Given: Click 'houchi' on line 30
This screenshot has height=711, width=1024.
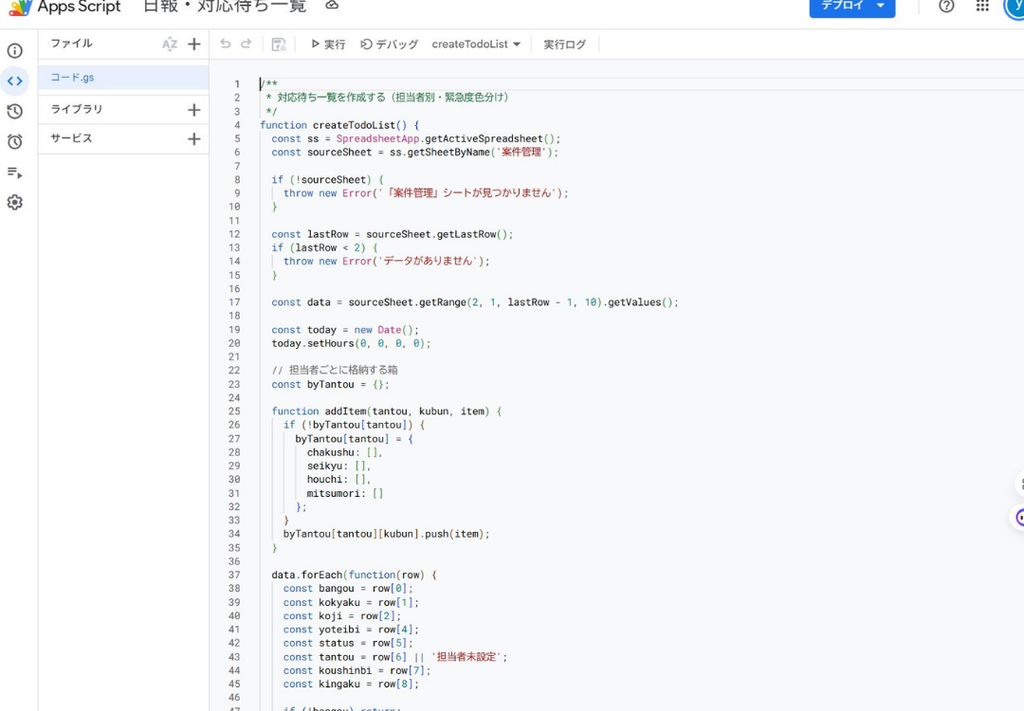Looking at the screenshot, I should point(325,479).
